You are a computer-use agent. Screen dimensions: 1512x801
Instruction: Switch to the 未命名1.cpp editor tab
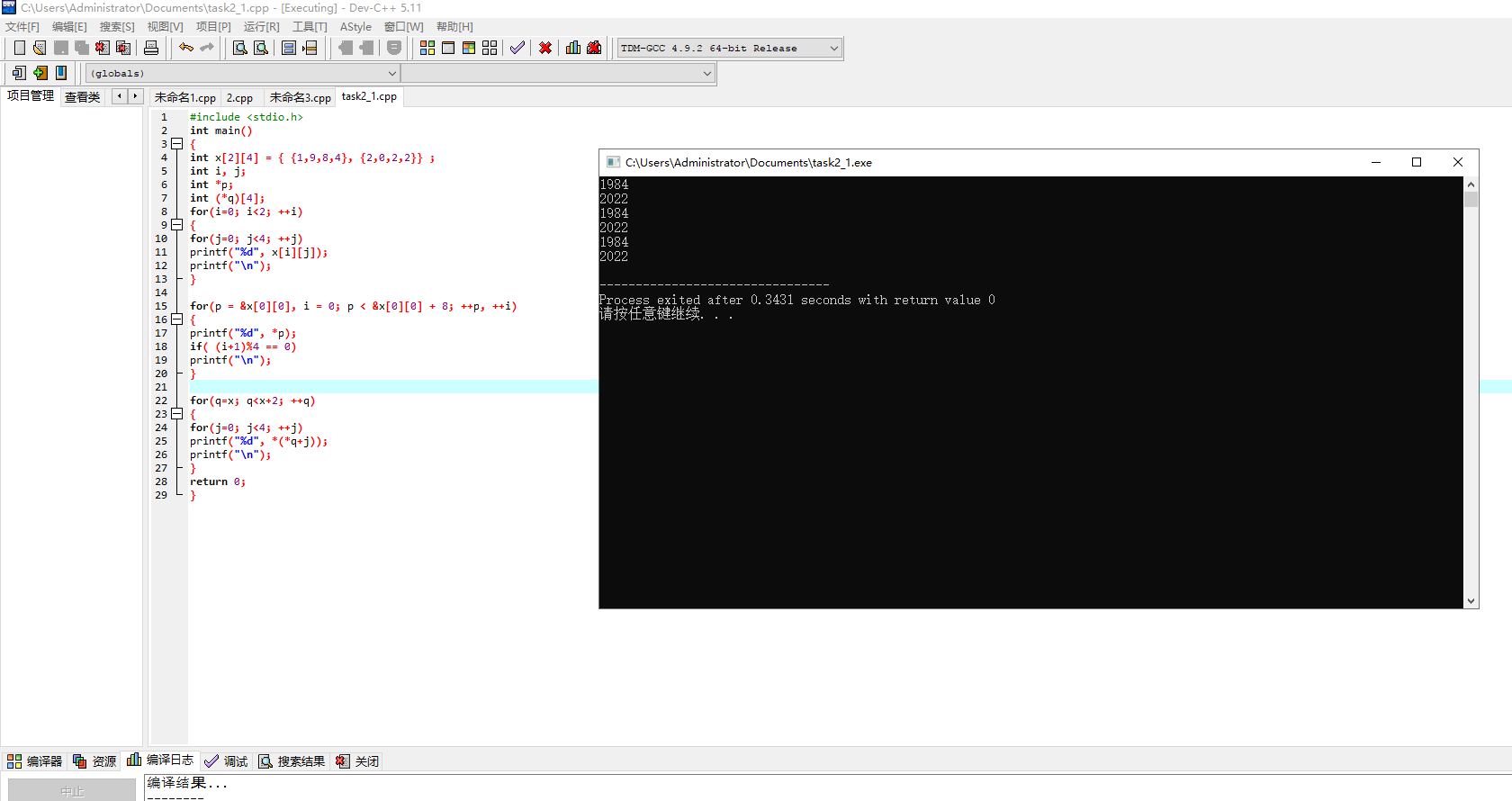pyautogui.click(x=185, y=97)
